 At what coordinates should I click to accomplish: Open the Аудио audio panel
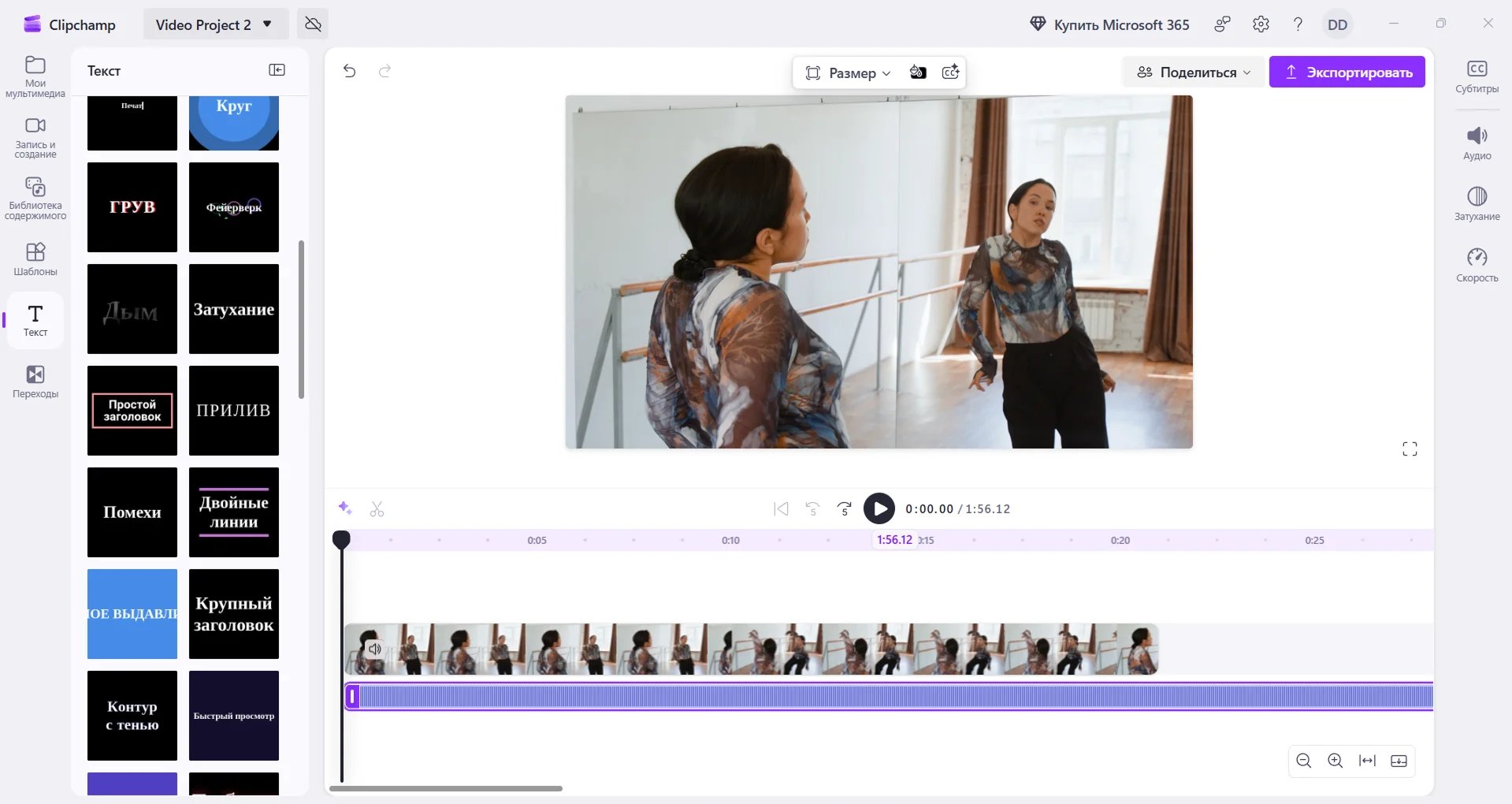pyautogui.click(x=1477, y=143)
